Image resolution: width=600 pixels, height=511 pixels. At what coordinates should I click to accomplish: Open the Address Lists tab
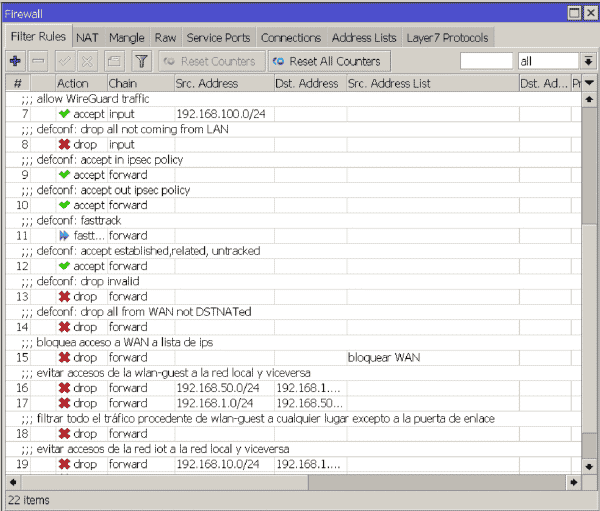pos(364,38)
